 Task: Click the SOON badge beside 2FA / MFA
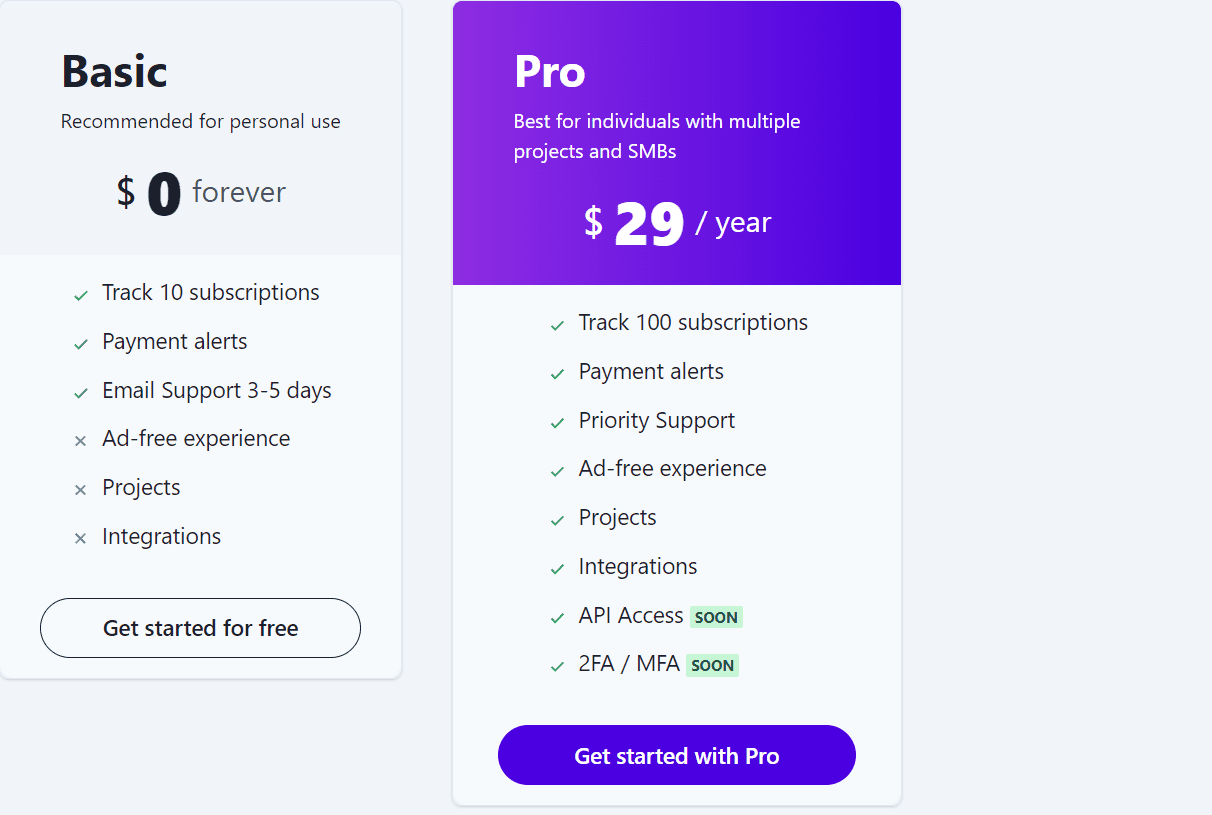712,665
